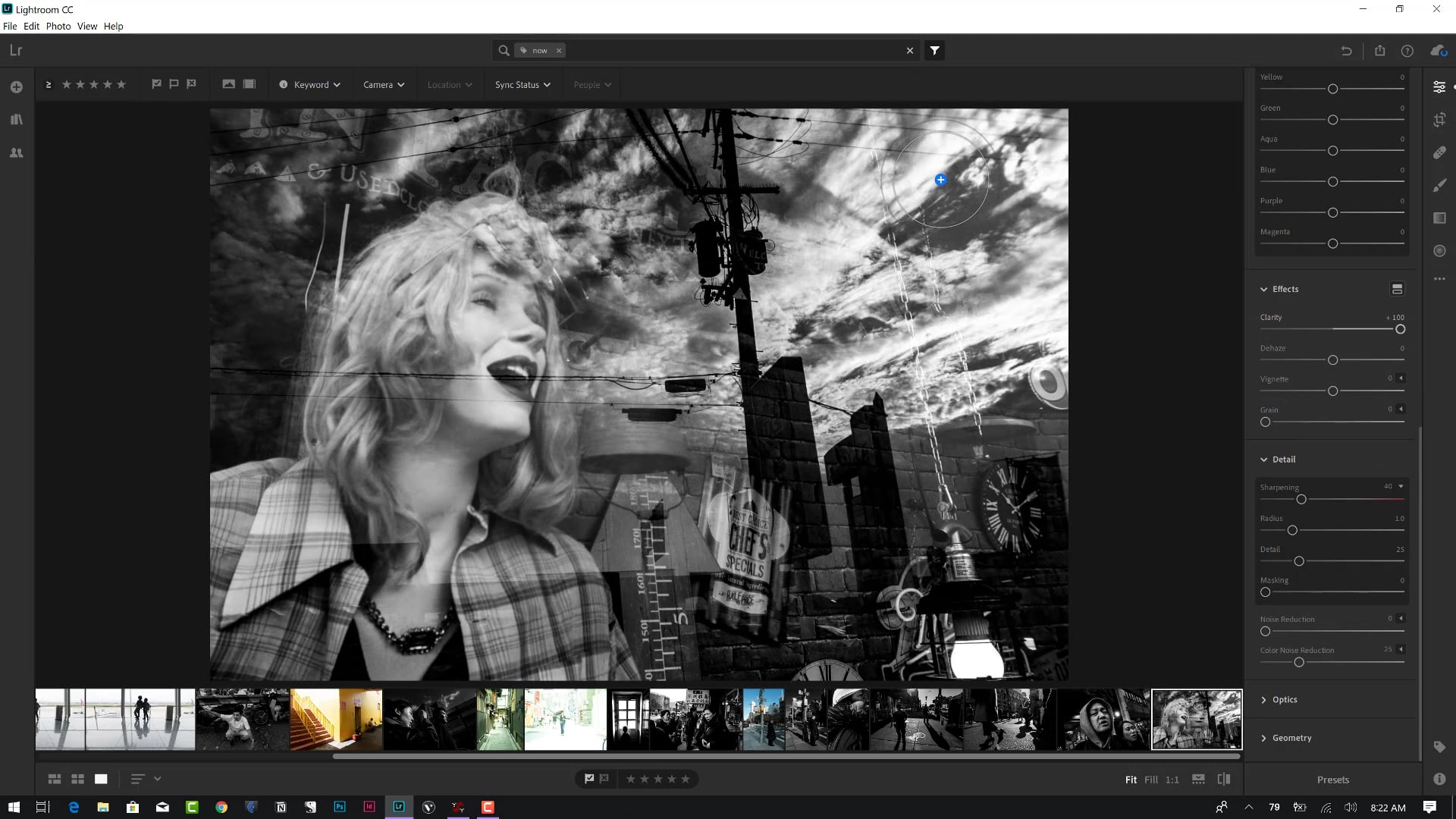The image size is (1456, 819).
Task: Open the sort order dropdown
Action: (146, 779)
